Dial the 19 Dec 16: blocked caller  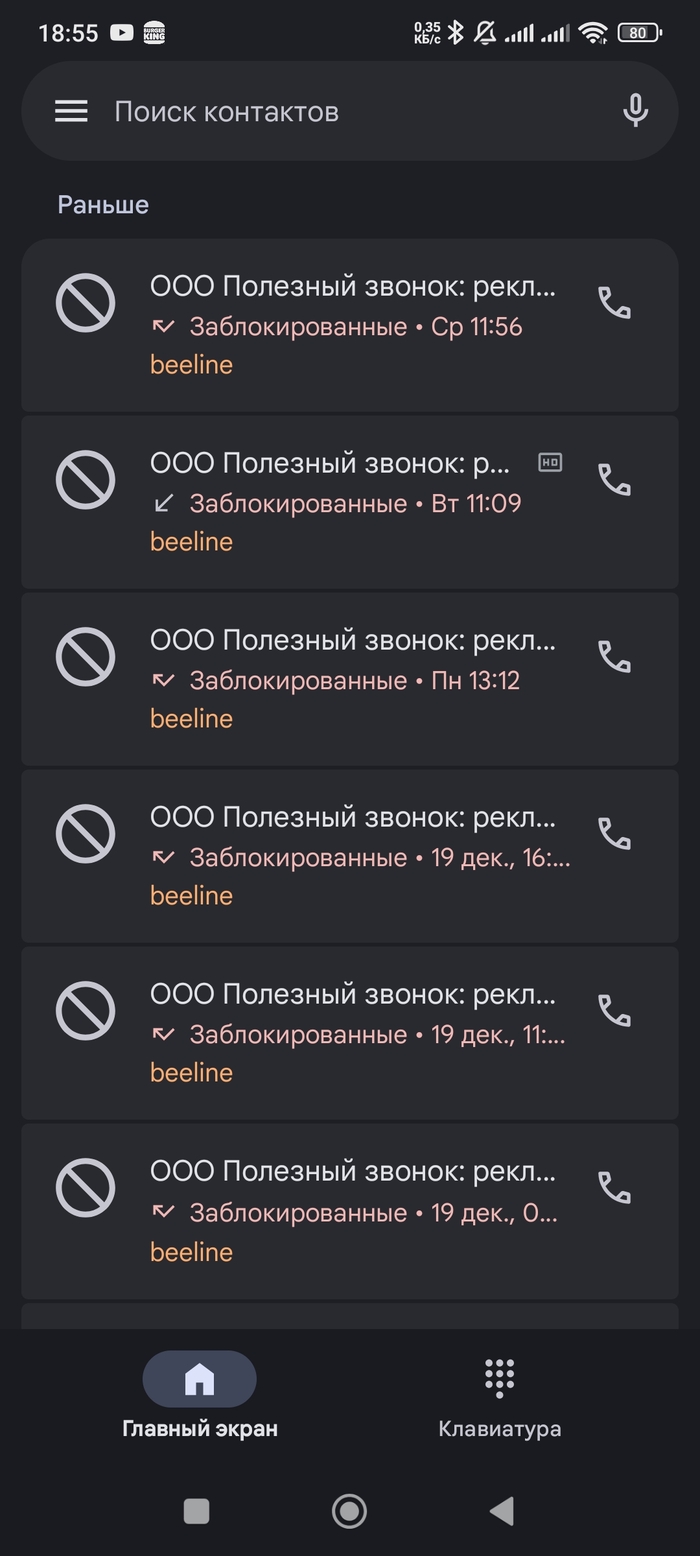click(614, 834)
